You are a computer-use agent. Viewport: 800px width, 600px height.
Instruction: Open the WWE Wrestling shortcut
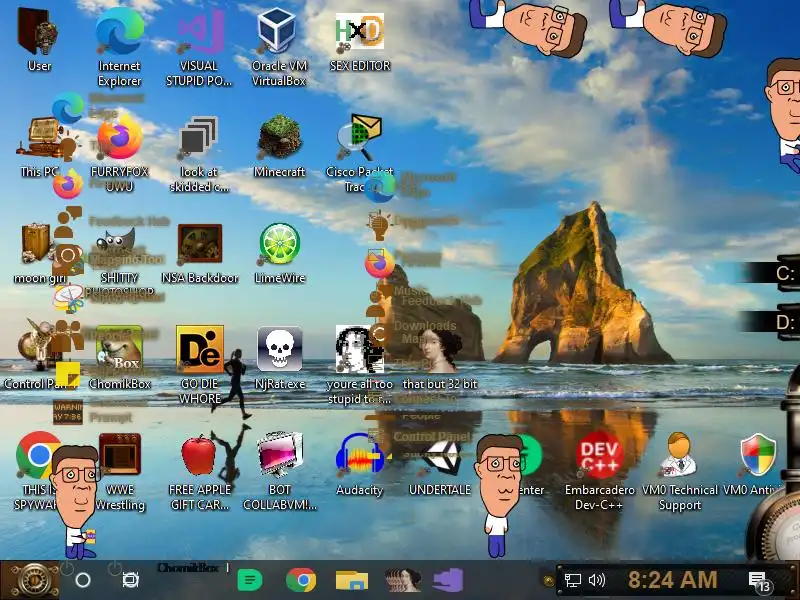click(120, 470)
